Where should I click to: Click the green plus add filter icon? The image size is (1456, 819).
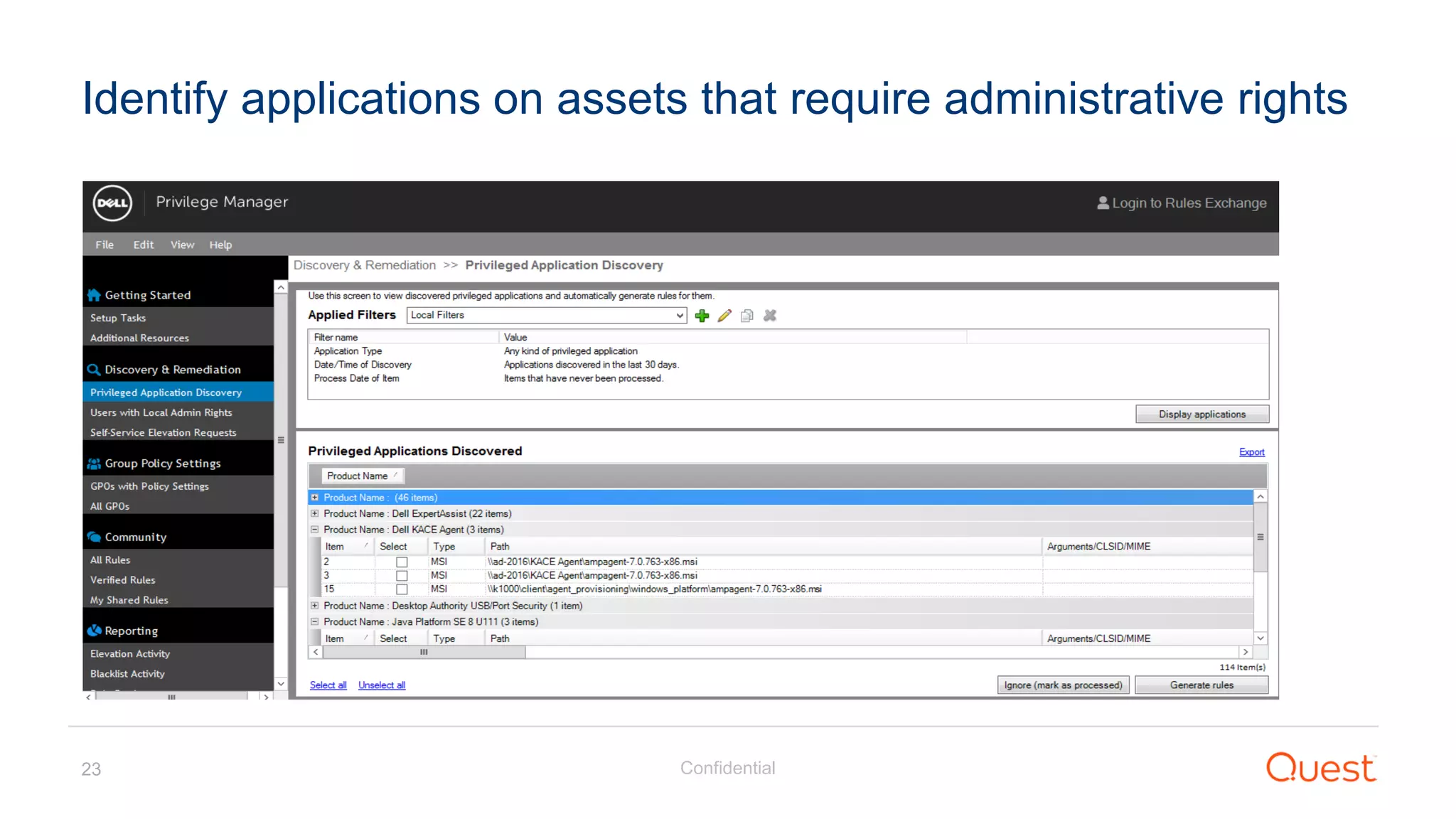coord(702,316)
